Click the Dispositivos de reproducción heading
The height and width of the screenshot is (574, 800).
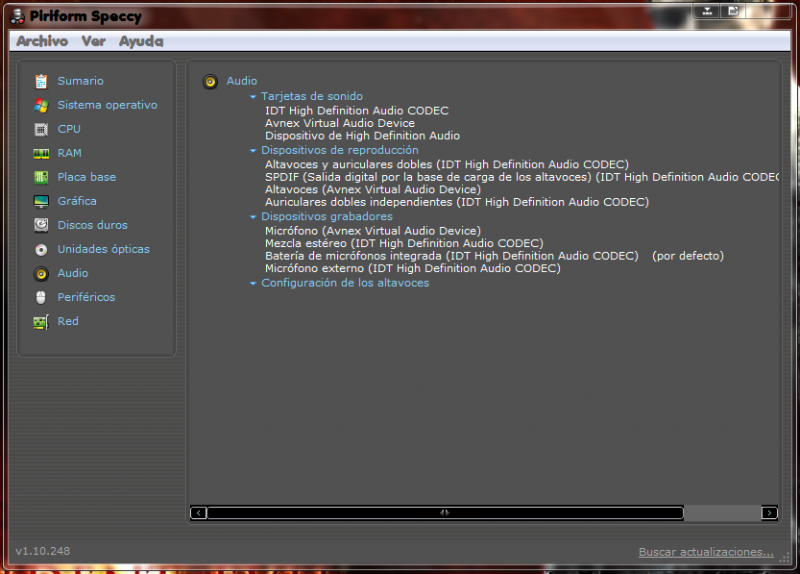(340, 150)
